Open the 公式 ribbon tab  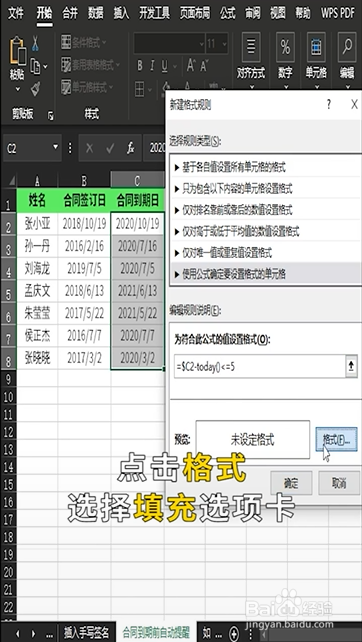tap(228, 13)
